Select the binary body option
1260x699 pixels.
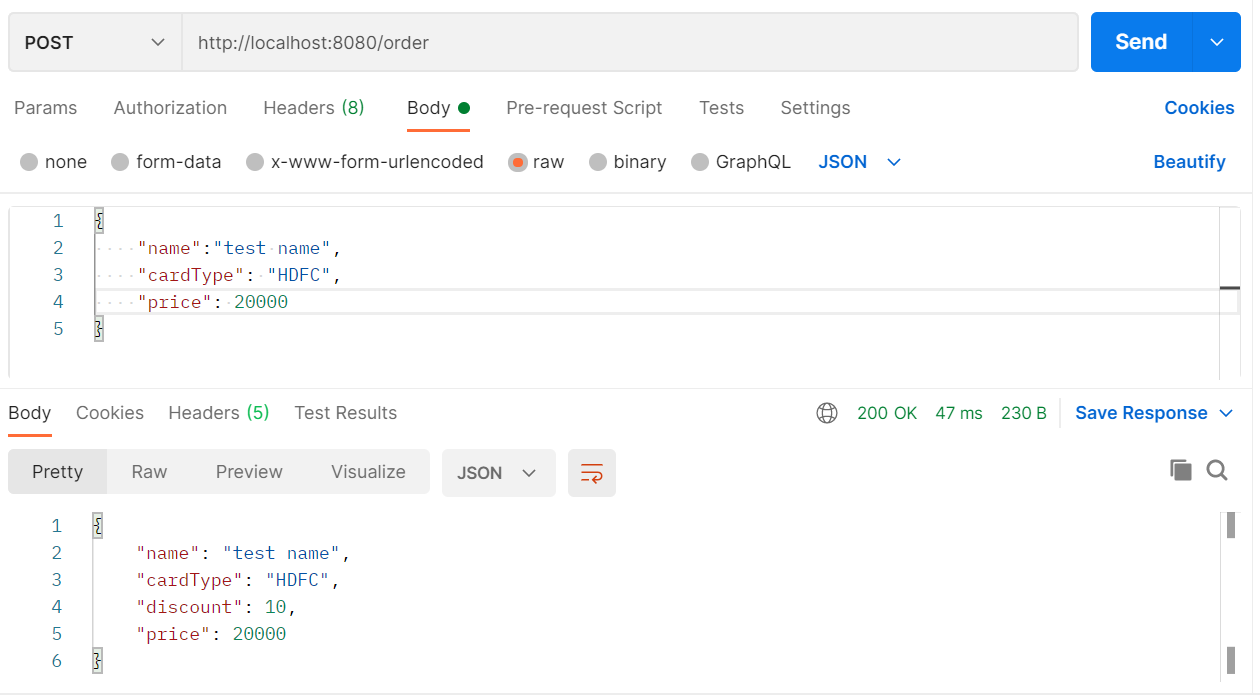(628, 161)
